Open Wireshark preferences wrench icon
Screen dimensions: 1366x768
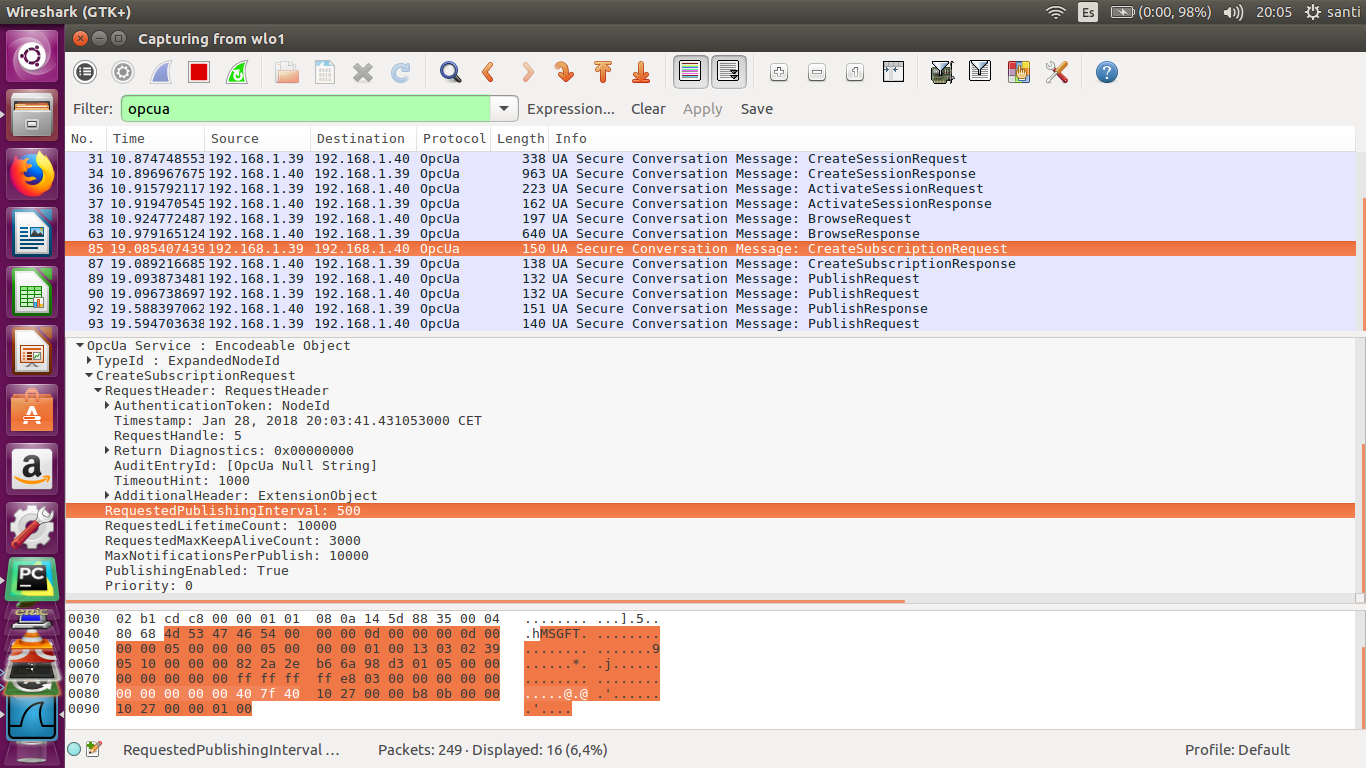1057,71
